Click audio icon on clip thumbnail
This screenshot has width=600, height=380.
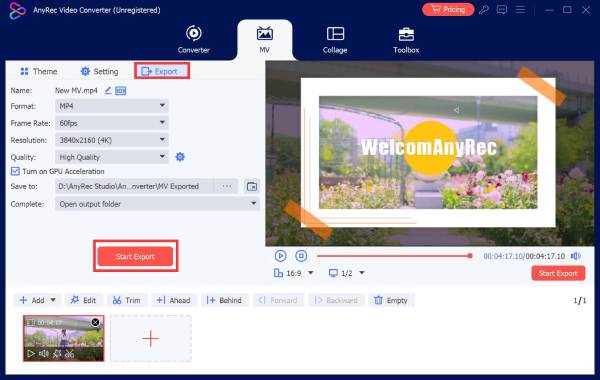pos(44,354)
